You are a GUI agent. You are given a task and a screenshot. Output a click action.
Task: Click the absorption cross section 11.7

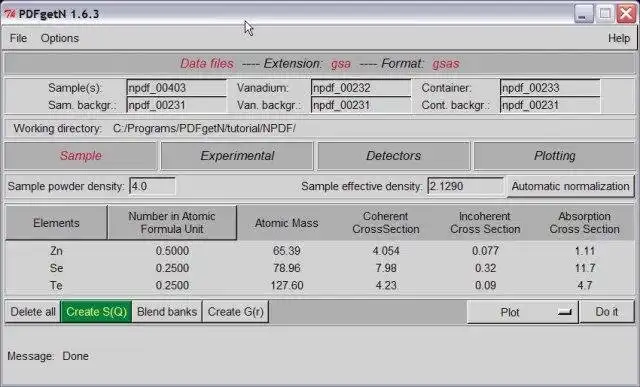point(584,268)
